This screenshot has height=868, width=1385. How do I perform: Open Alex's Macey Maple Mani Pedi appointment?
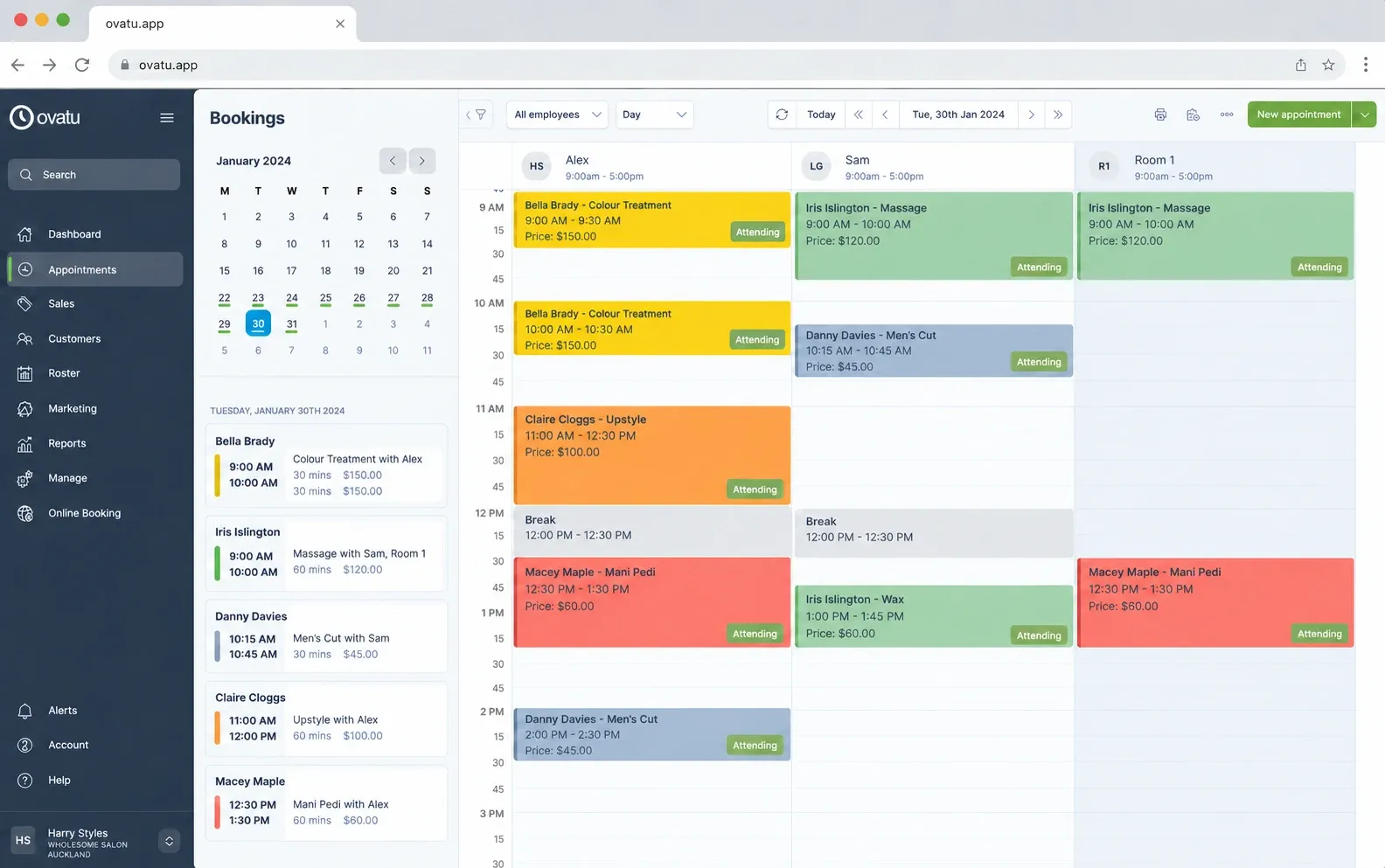[651, 603]
